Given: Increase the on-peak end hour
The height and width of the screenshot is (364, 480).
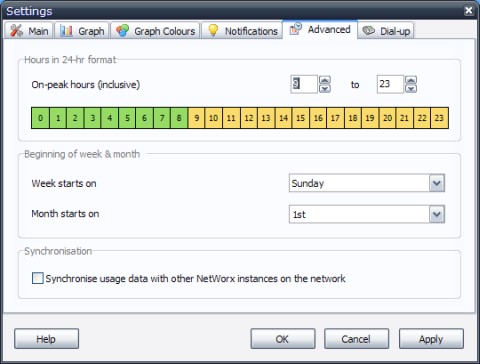Looking at the screenshot, I should 411,80.
